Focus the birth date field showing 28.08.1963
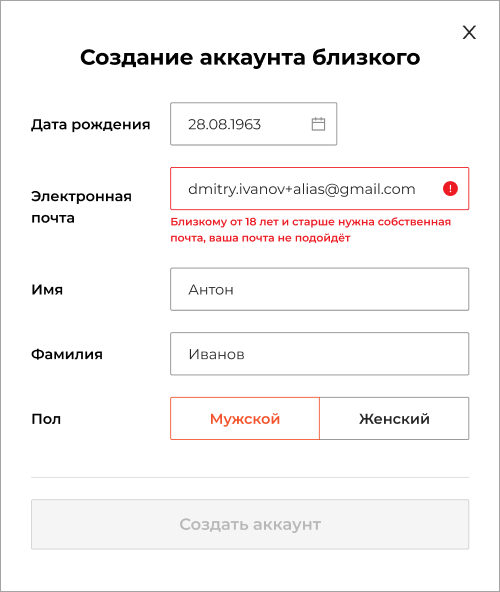 [253, 124]
